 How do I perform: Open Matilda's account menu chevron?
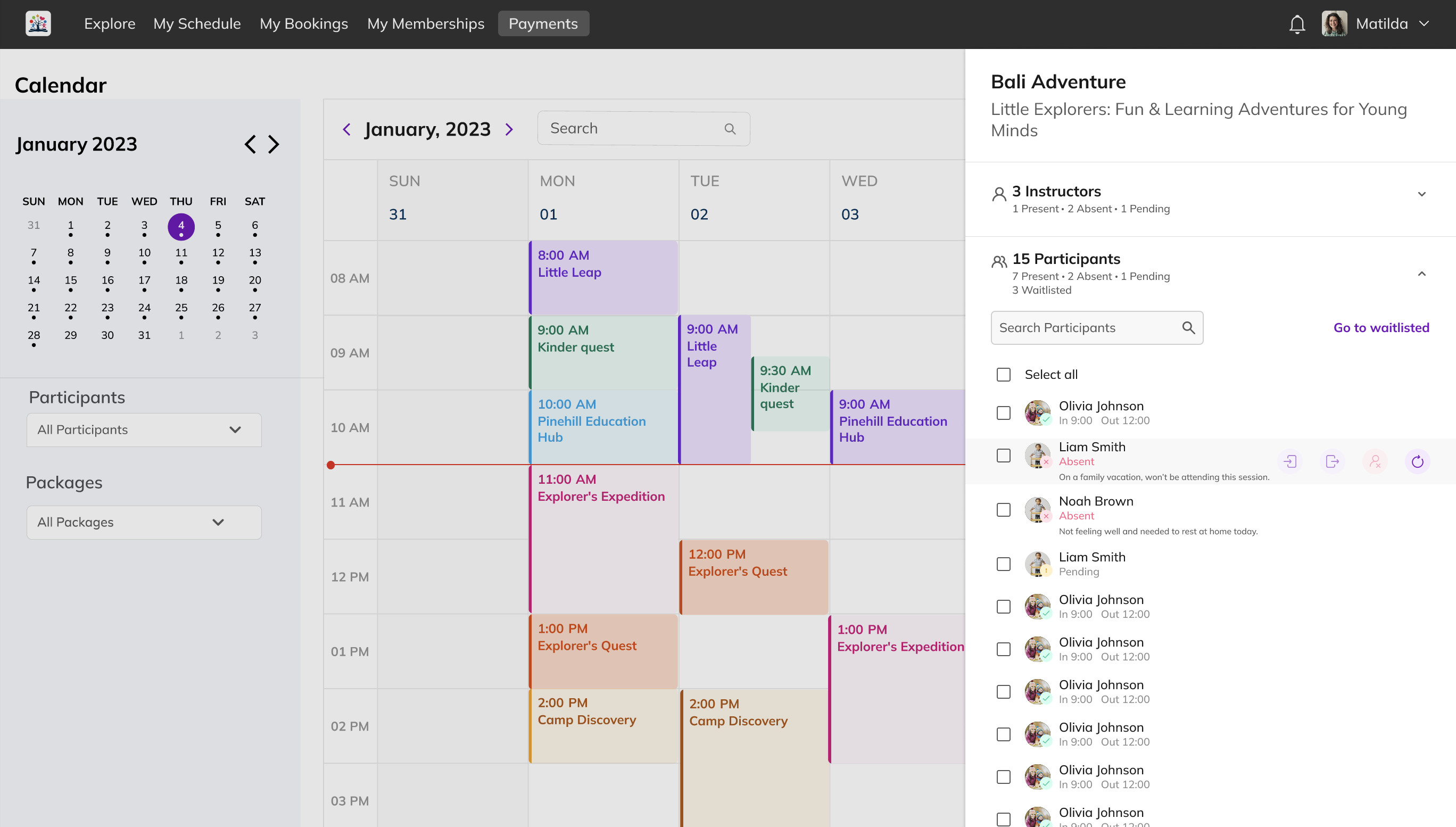pyautogui.click(x=1427, y=24)
